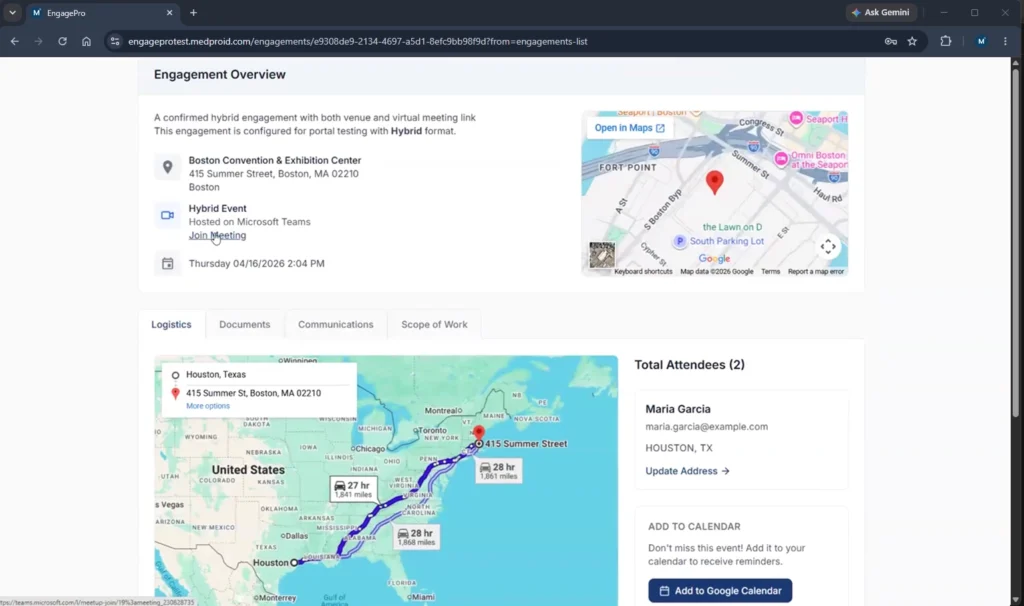This screenshot has width=1024, height=606.
Task: Click Boston Convention & Exhibition Center name
Action: 274,160
